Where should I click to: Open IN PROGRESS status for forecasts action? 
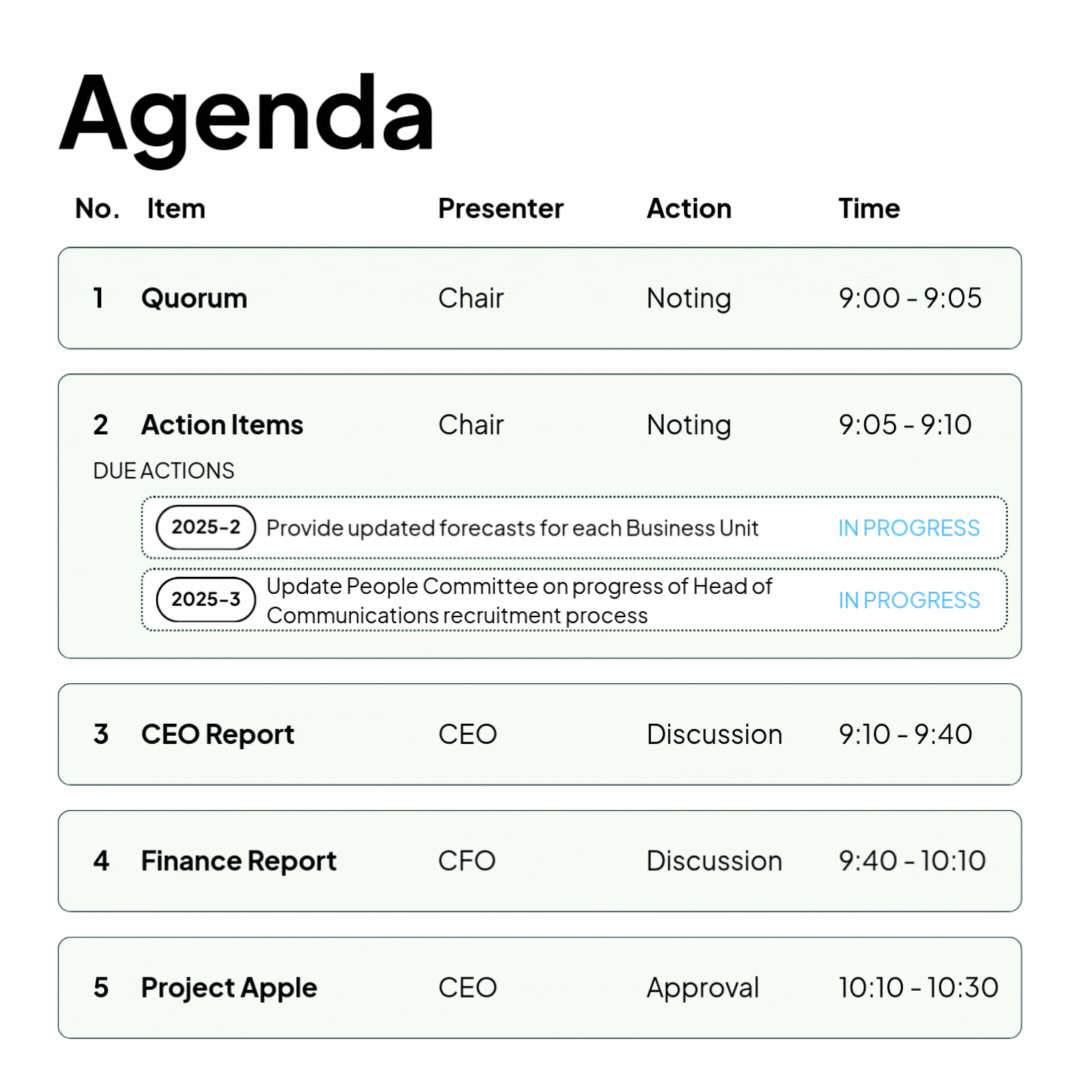[x=908, y=528]
